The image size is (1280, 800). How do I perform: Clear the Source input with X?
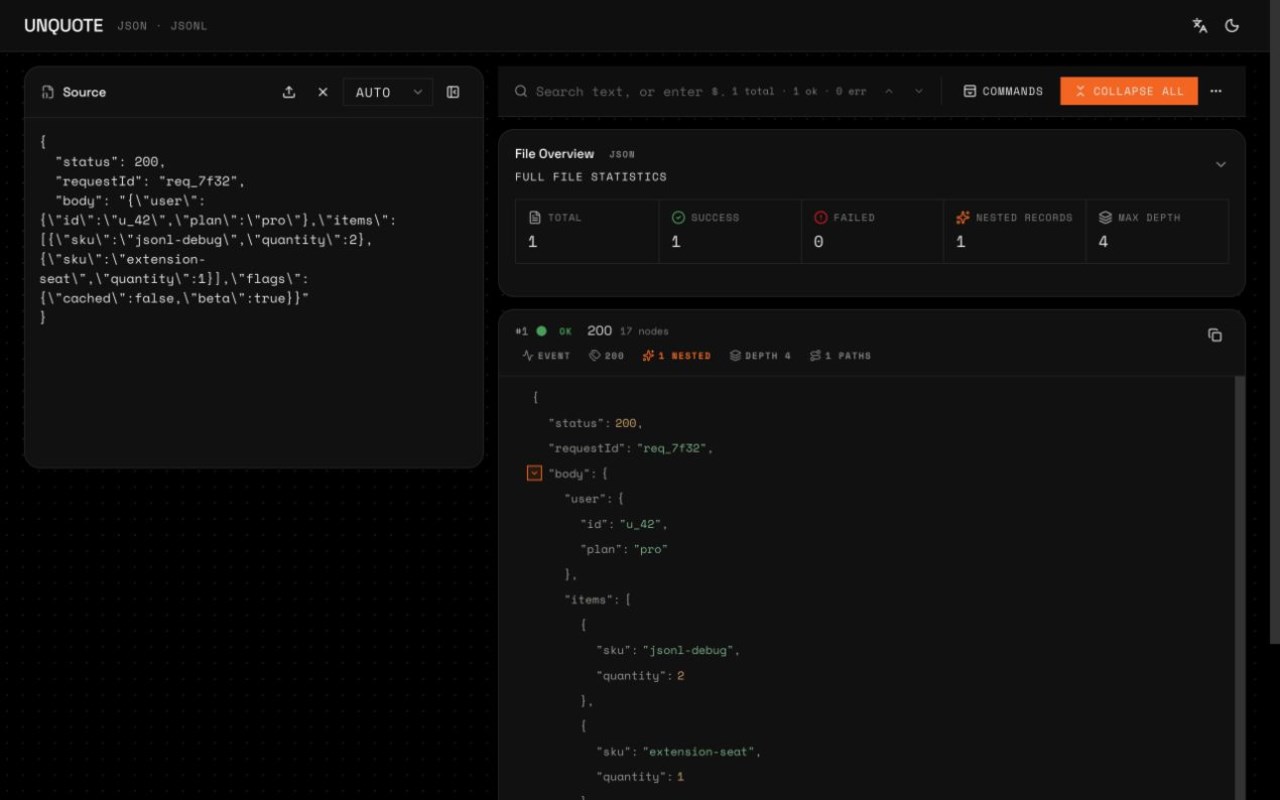coord(323,92)
